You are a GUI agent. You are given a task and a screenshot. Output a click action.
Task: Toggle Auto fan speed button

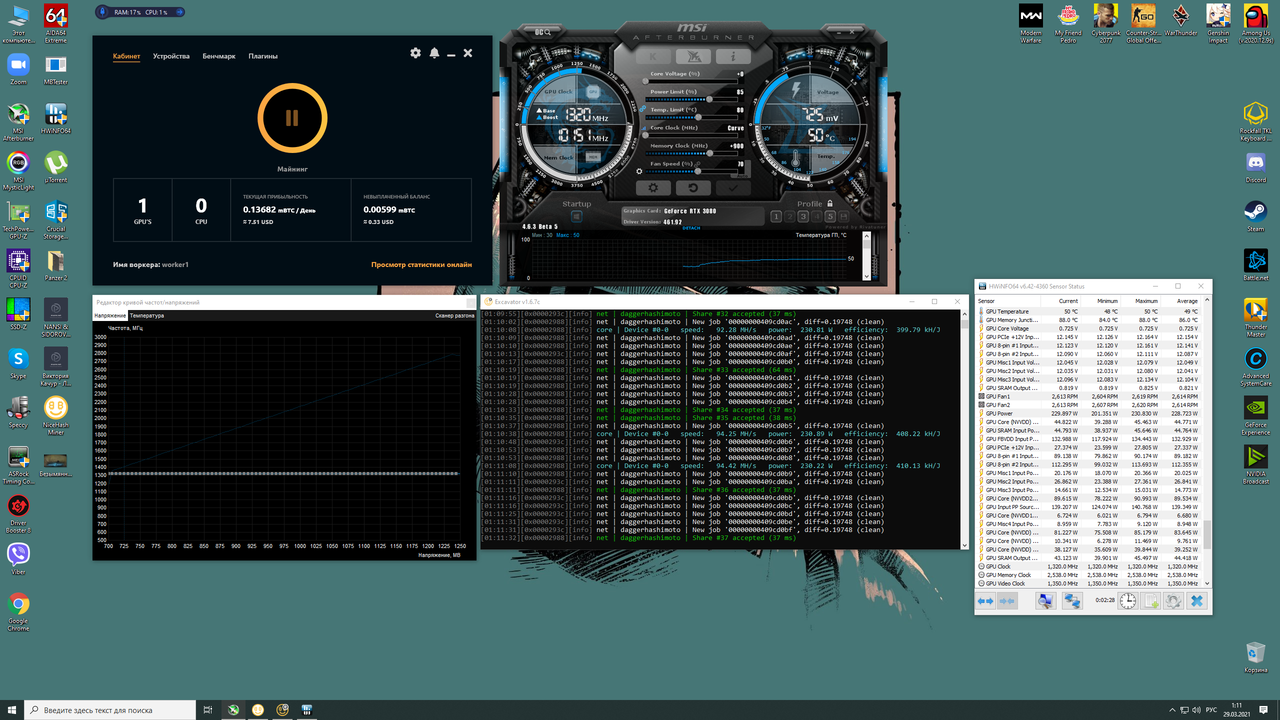(741, 176)
